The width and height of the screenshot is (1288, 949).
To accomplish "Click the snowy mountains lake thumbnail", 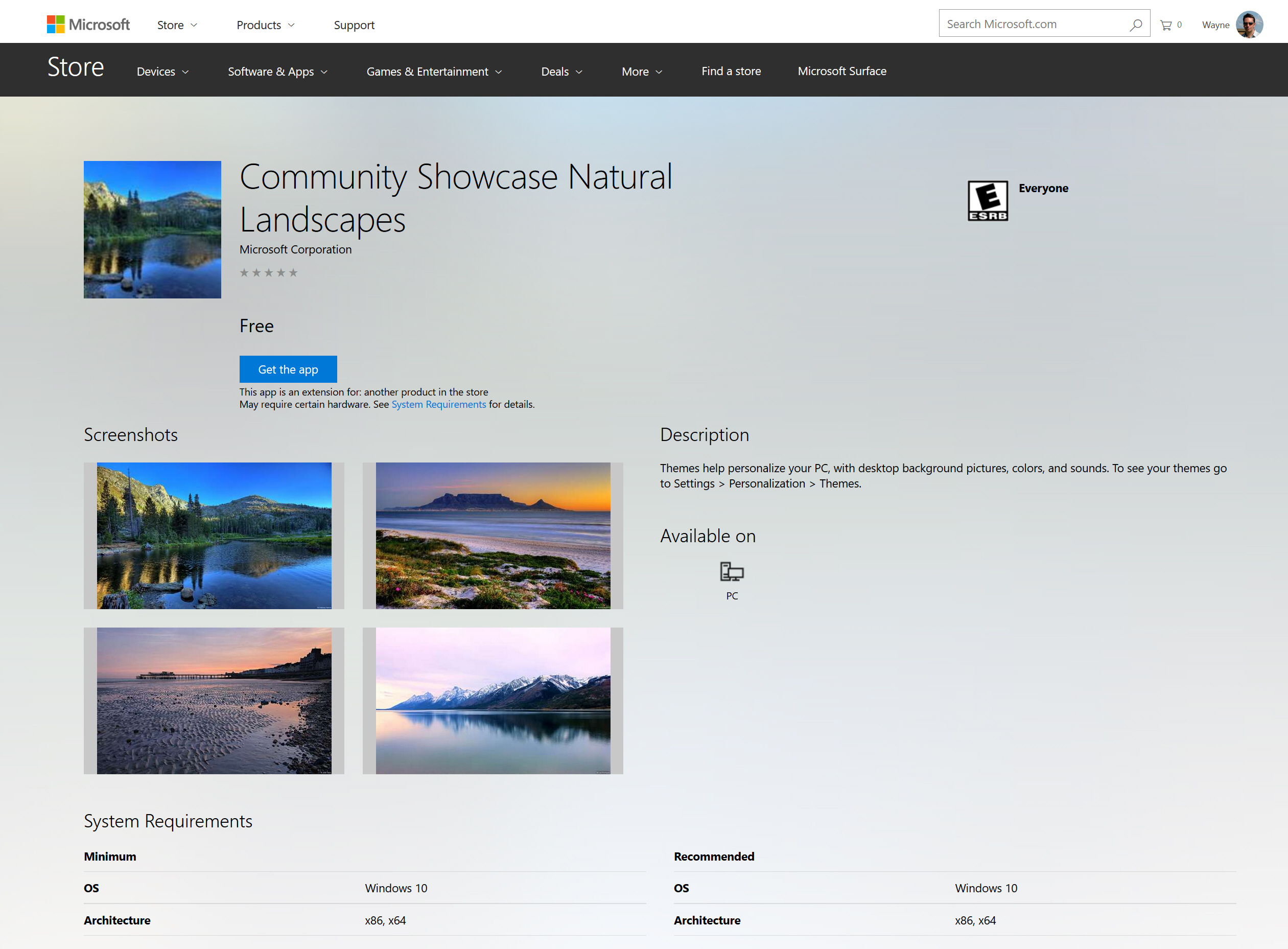I will pos(492,700).
